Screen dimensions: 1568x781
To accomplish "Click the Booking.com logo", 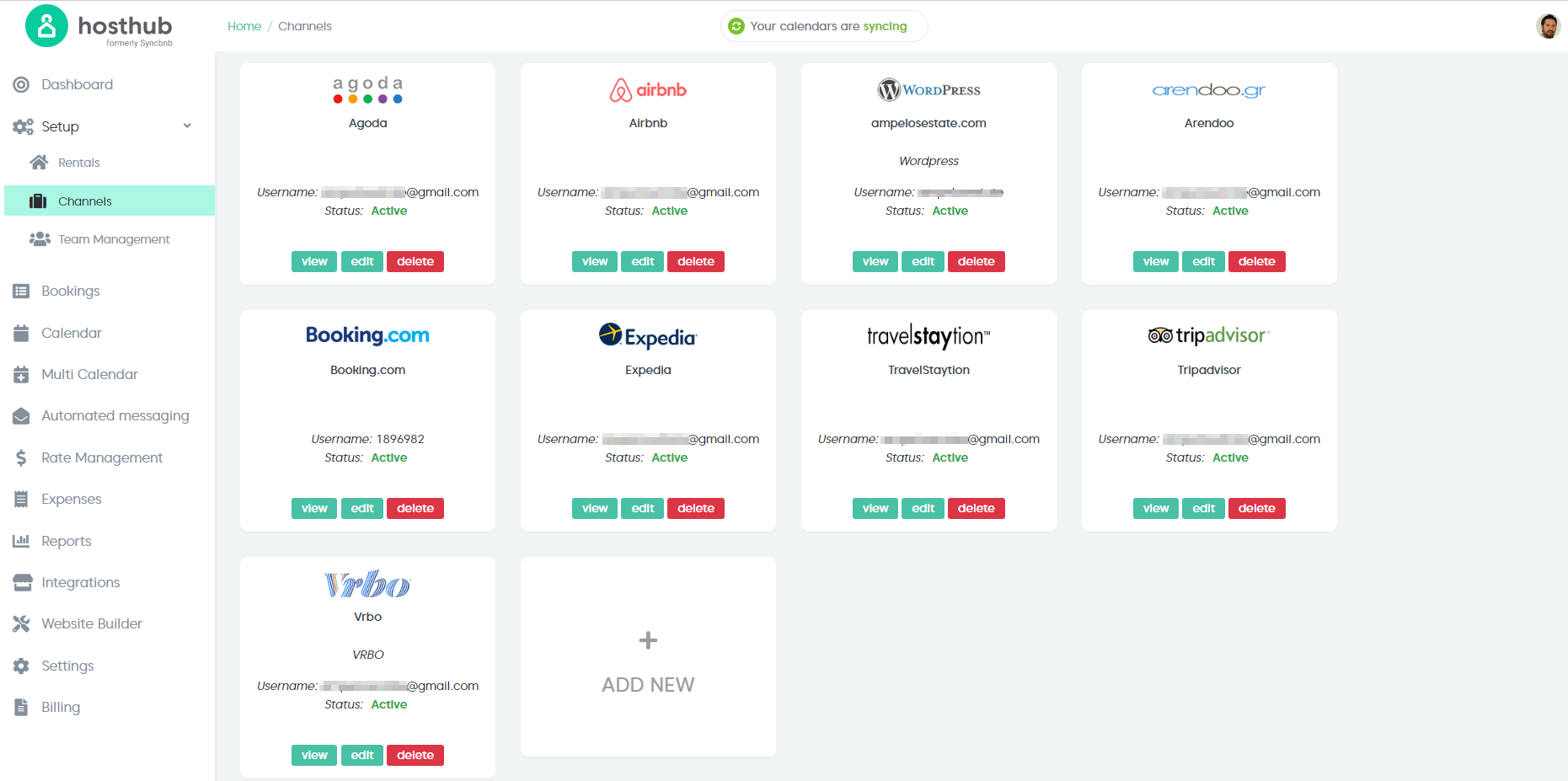I will pyautogui.click(x=367, y=335).
